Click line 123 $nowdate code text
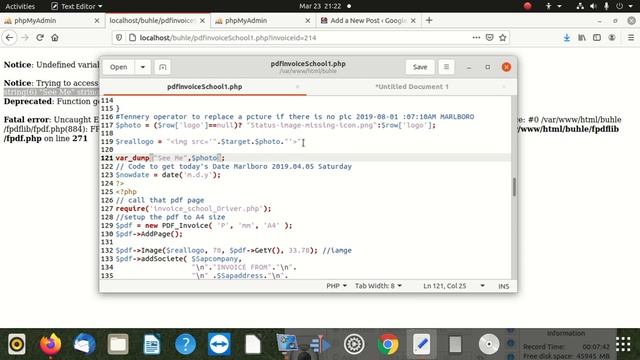 click(168, 175)
